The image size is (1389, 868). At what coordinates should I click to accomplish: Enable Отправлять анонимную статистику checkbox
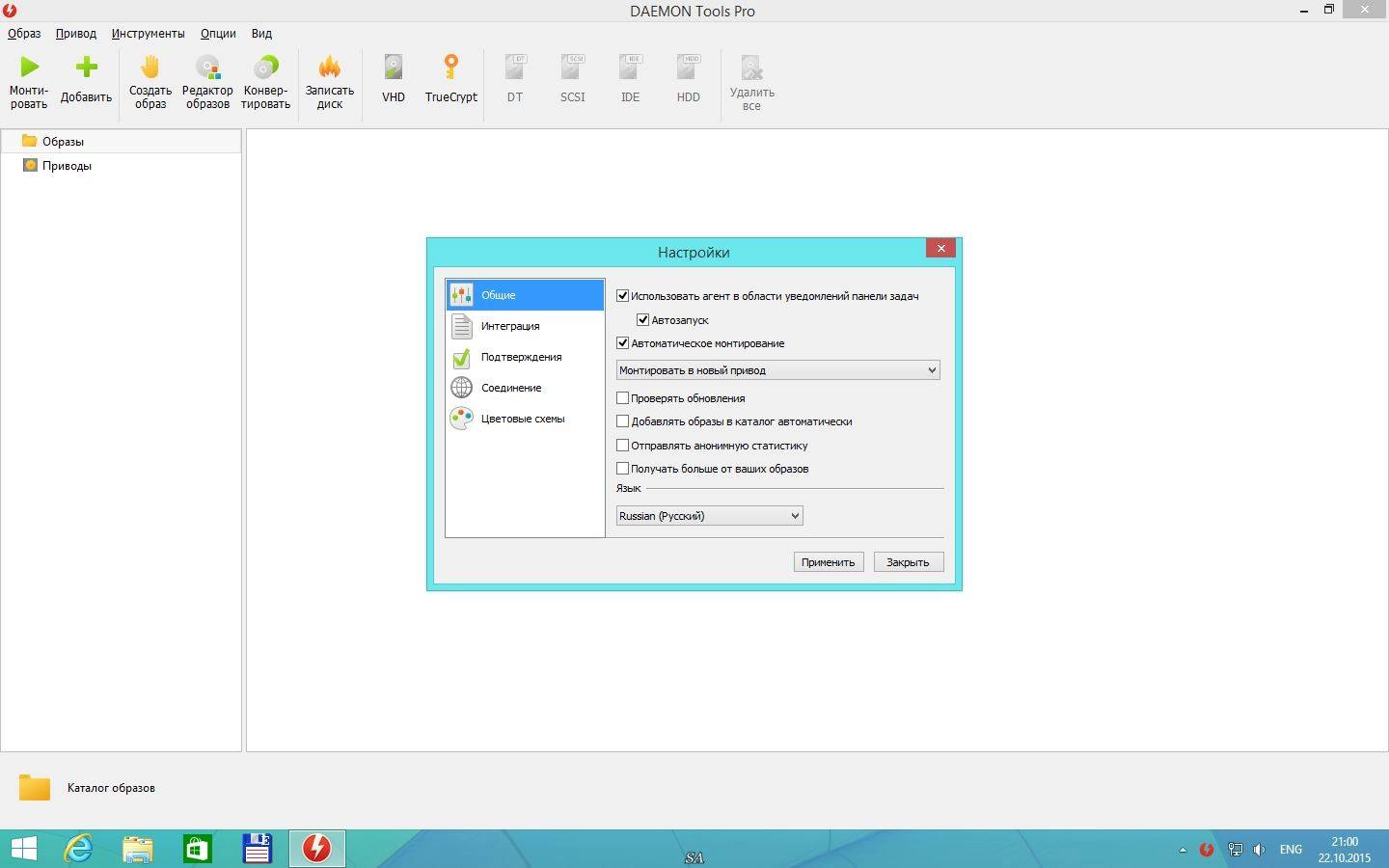622,446
